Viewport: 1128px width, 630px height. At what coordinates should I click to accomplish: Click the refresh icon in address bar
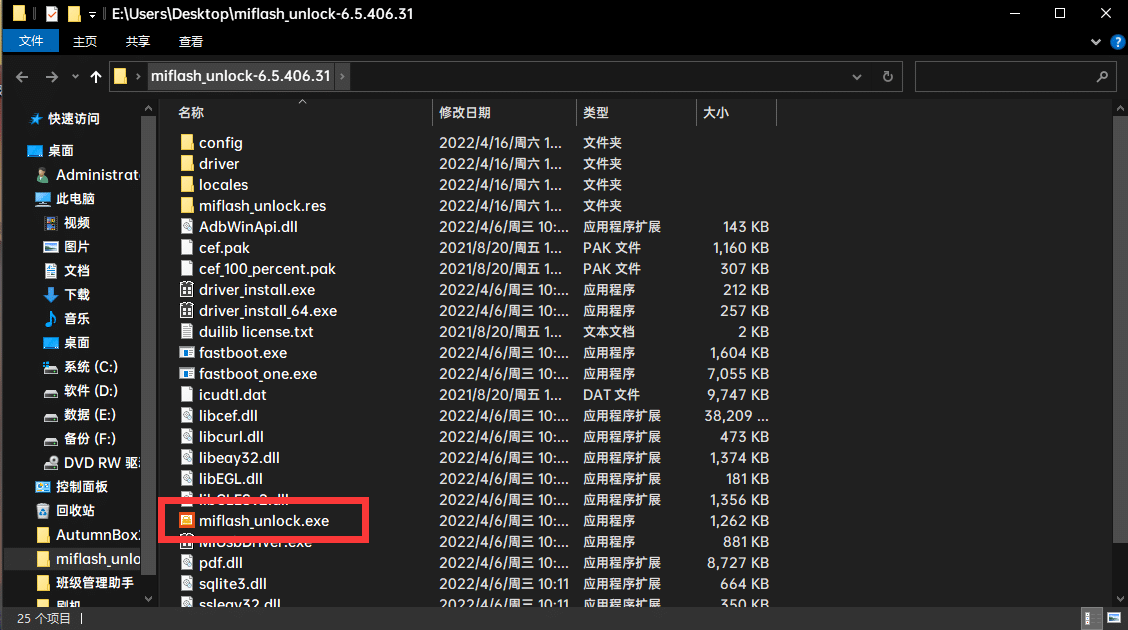pyautogui.click(x=888, y=76)
